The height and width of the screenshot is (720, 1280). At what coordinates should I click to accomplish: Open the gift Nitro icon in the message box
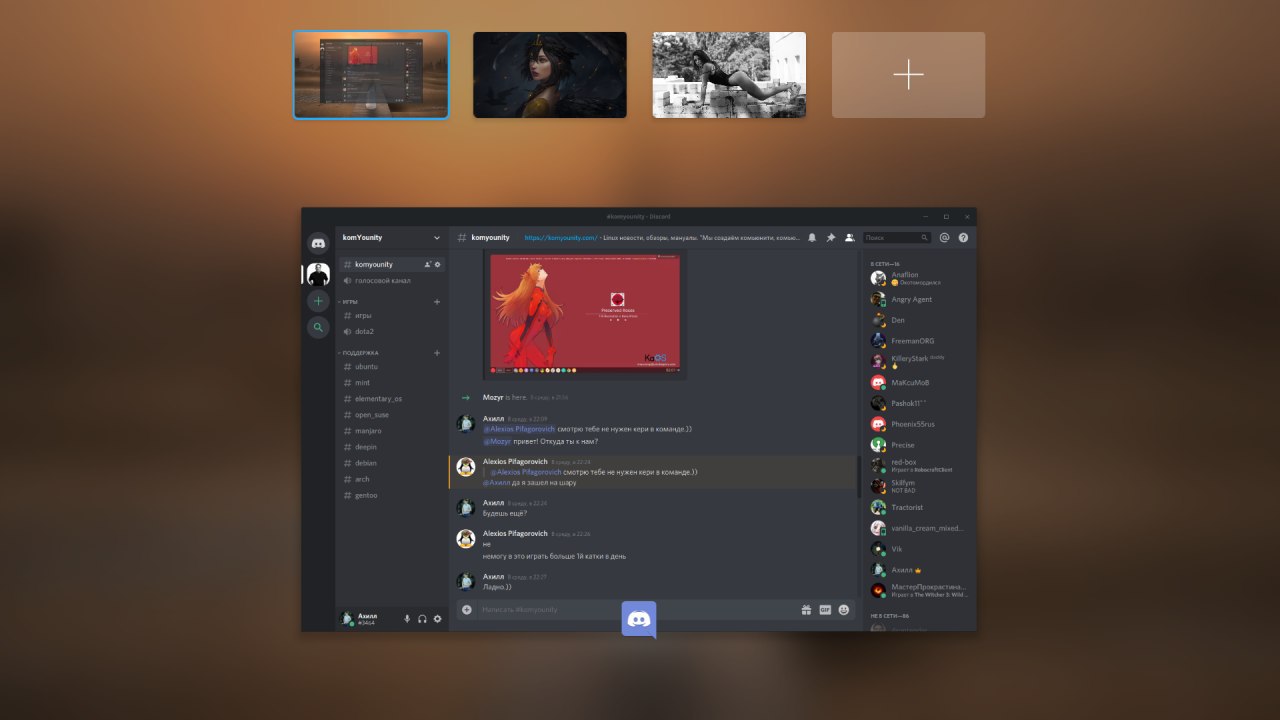coord(806,609)
